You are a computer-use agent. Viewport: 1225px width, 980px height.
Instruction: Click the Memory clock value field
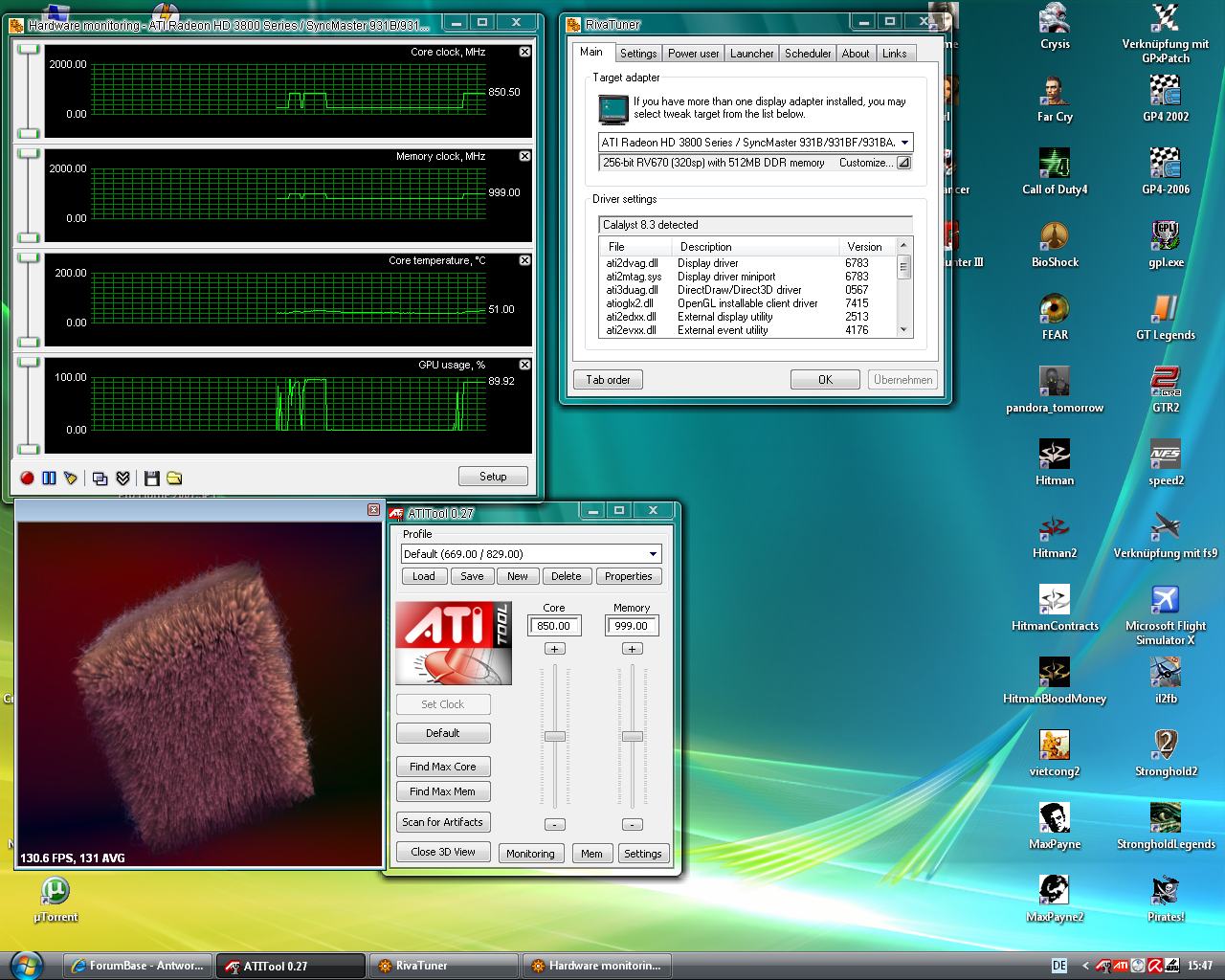pos(631,626)
